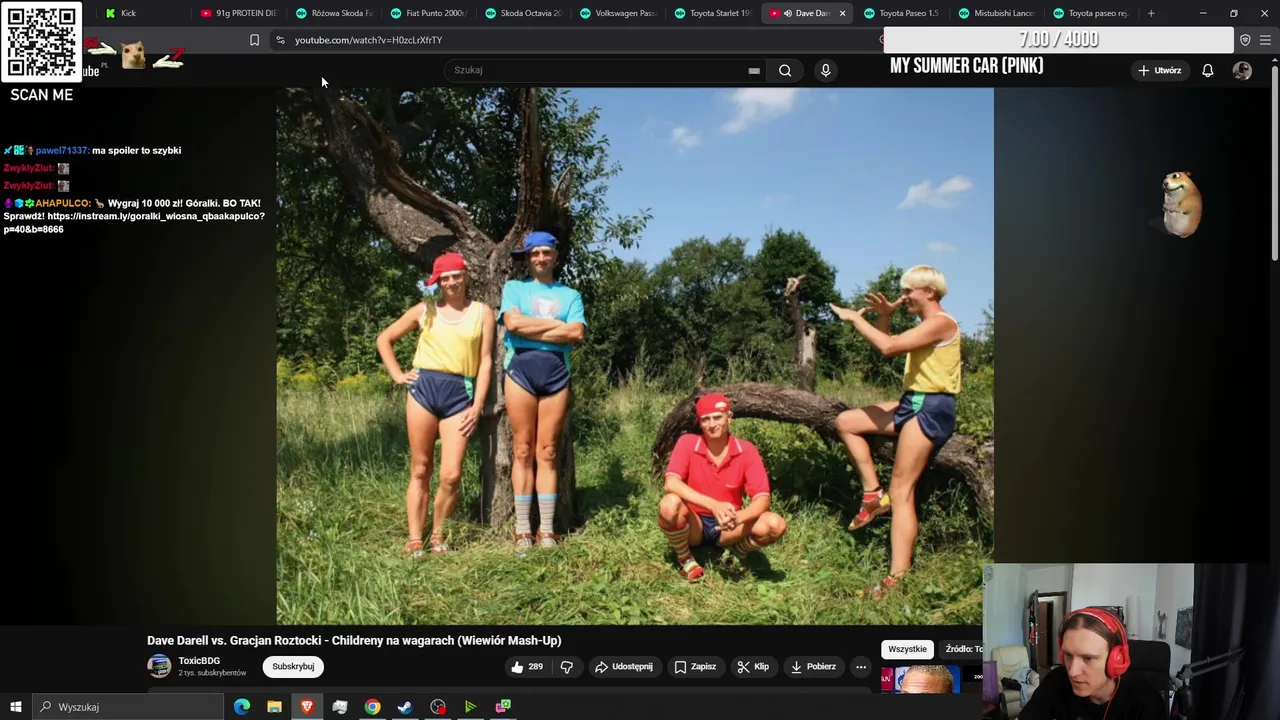The height and width of the screenshot is (720, 1280).
Task: Dislike the video with thumbs down
Action: [x=567, y=667]
